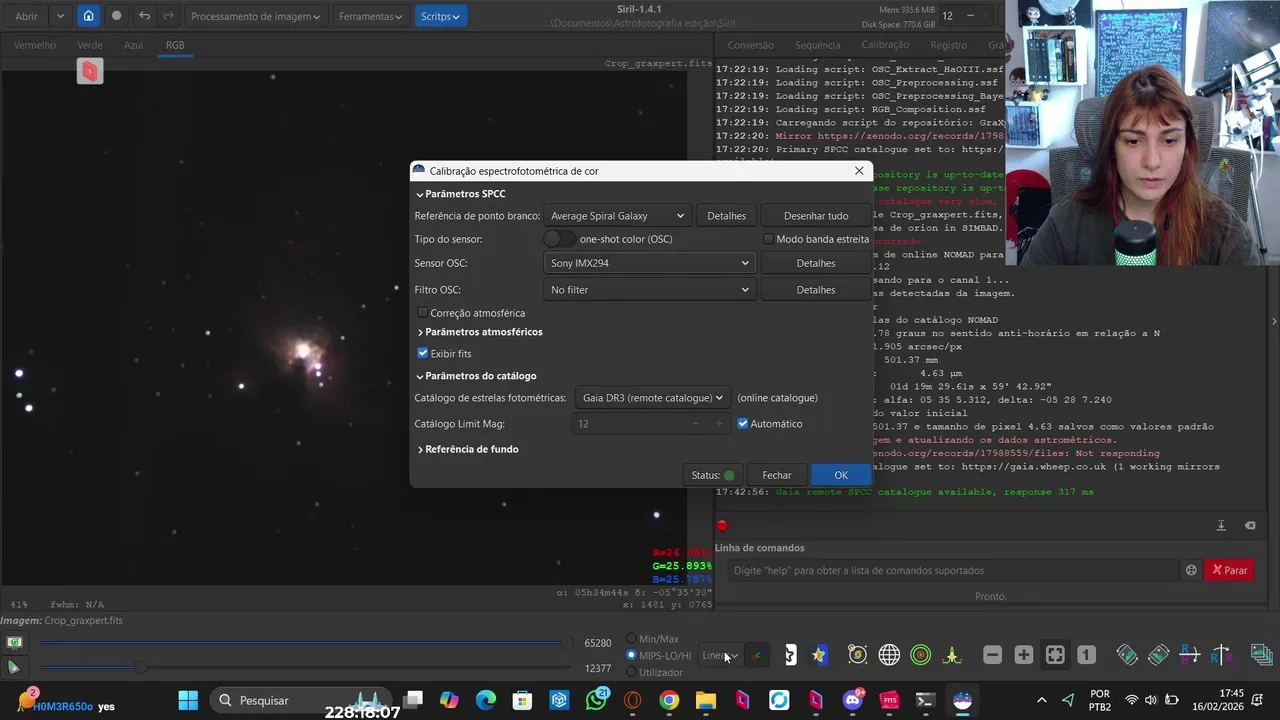The image size is (1280, 720).
Task: Open Processamento de imagem menu
Action: 256,16
